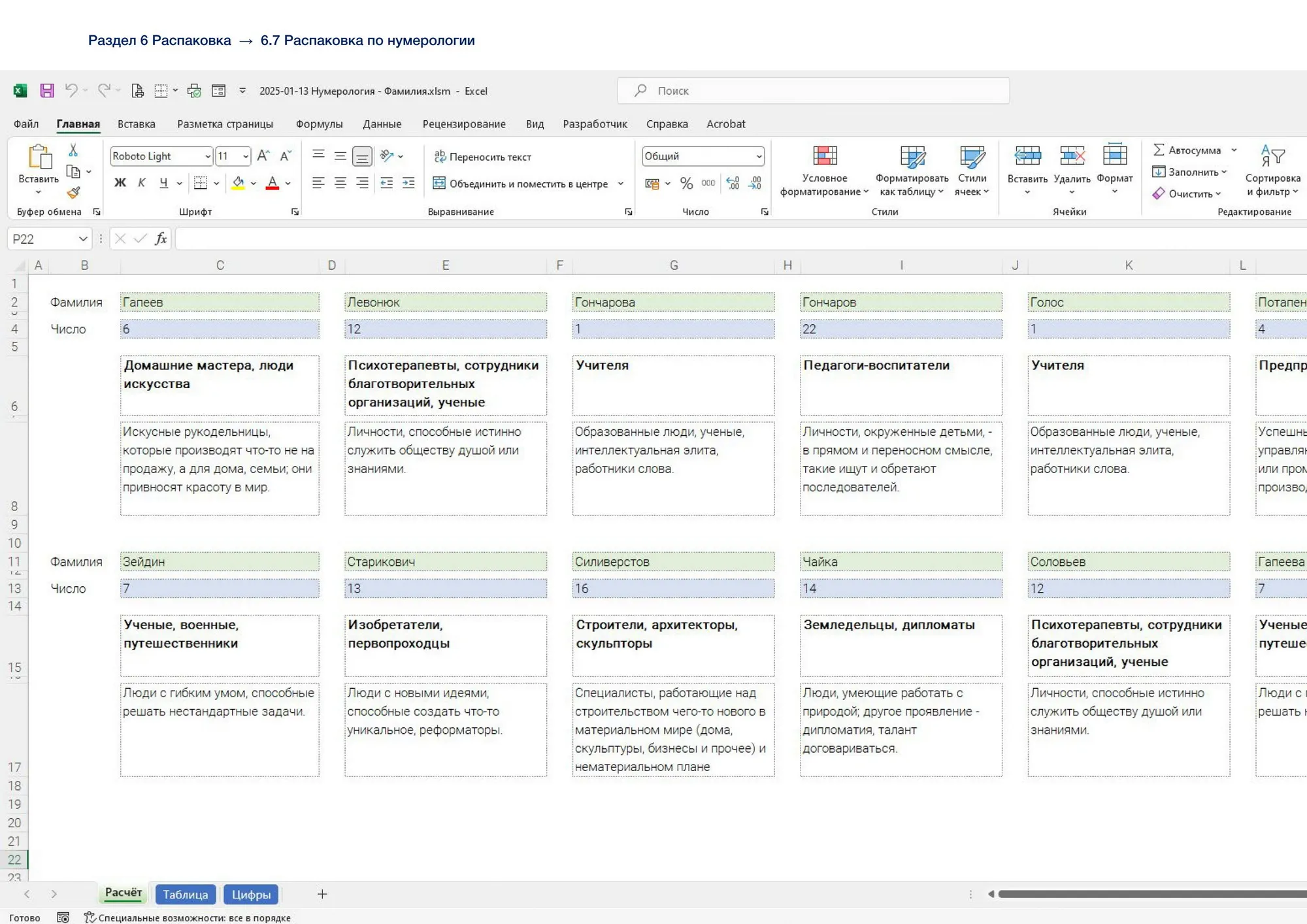
Task: Apply the yellow fill color swatch
Action: click(238, 184)
